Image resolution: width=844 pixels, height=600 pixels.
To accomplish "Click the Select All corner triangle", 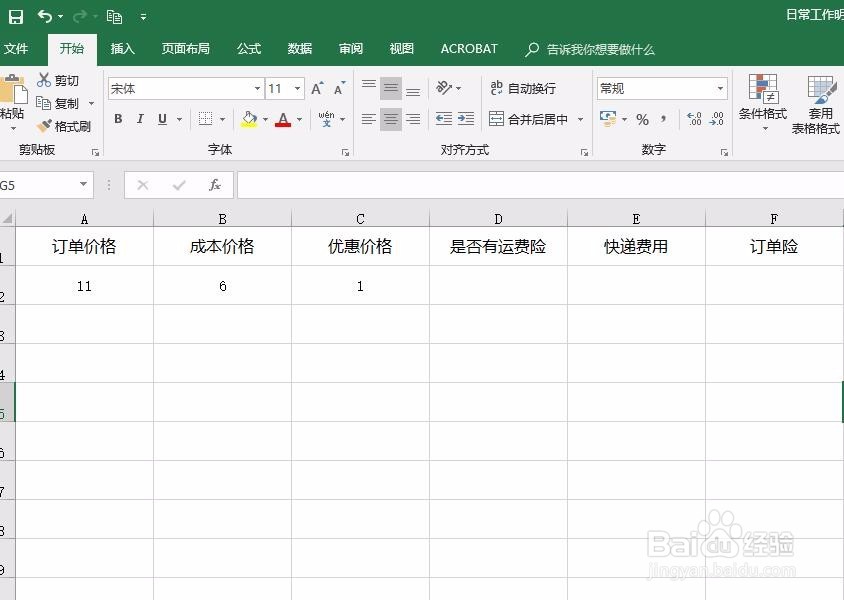I will click(8, 218).
